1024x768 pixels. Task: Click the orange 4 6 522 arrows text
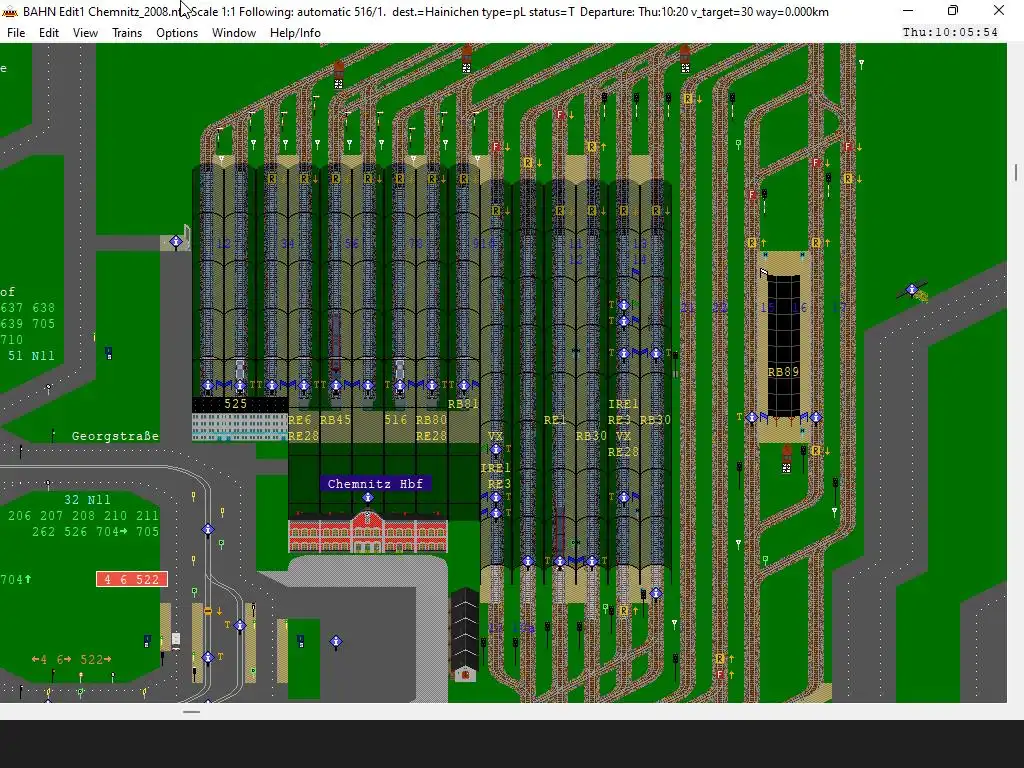[72, 660]
